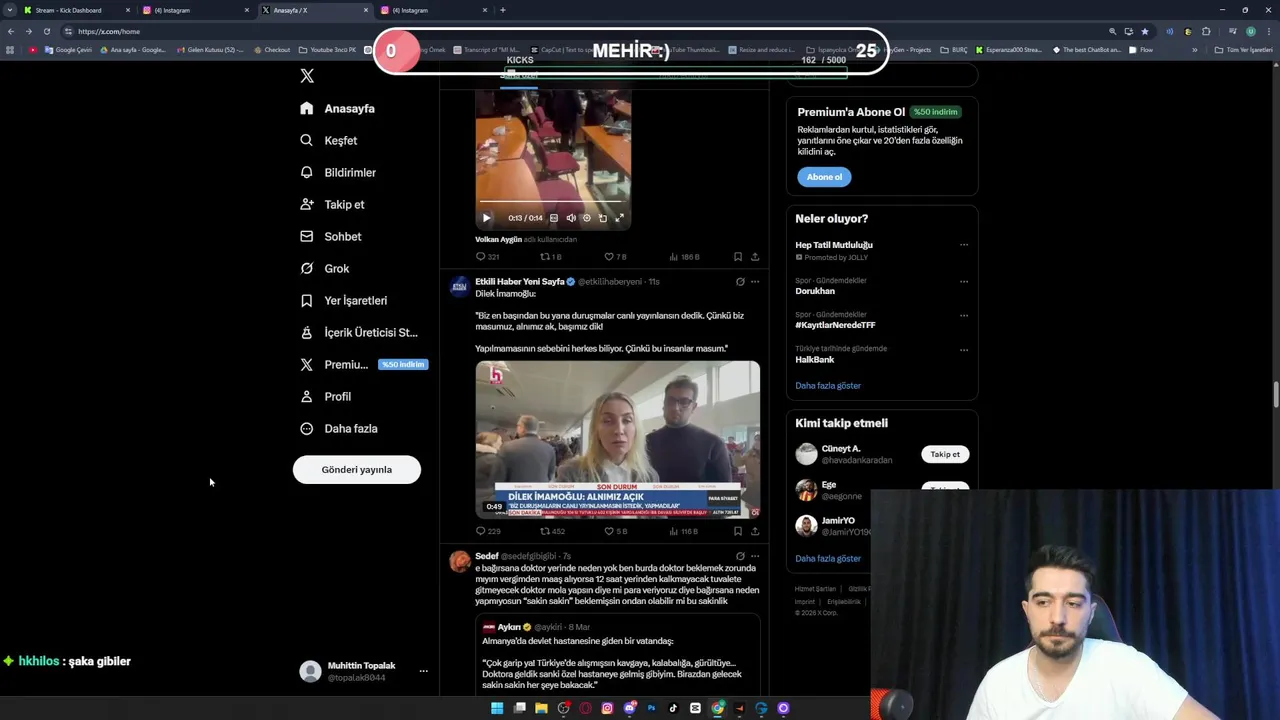Open Keşfet from the sidebar

click(328, 140)
